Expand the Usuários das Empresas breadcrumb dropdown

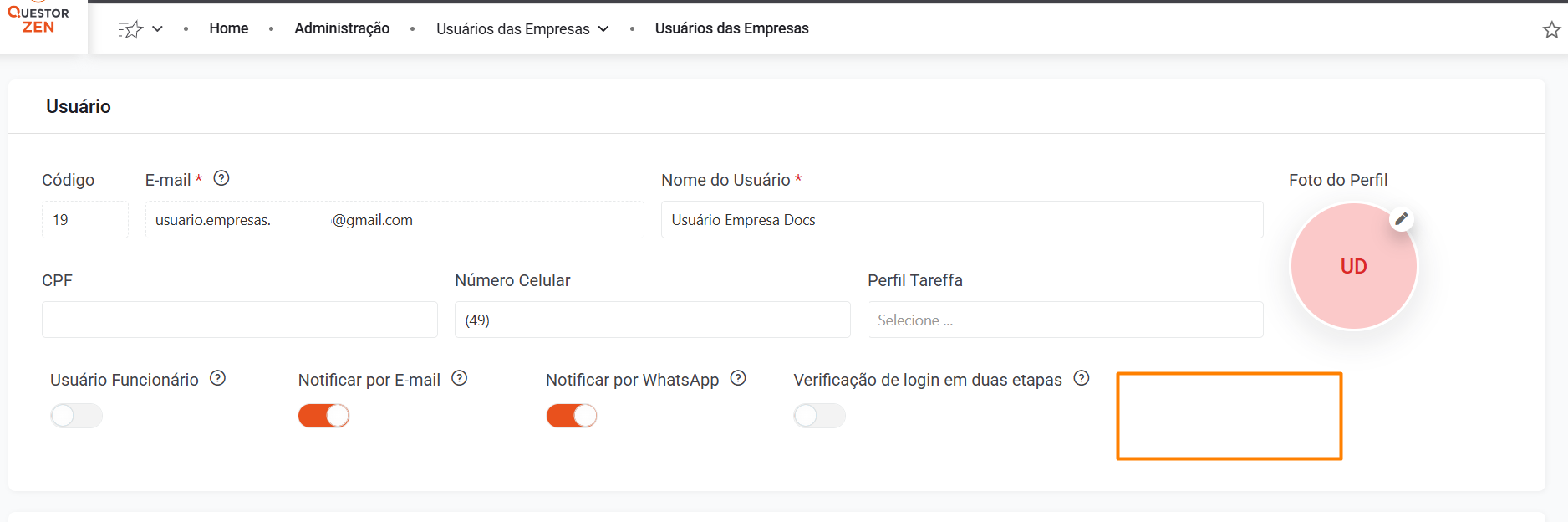pos(603,28)
